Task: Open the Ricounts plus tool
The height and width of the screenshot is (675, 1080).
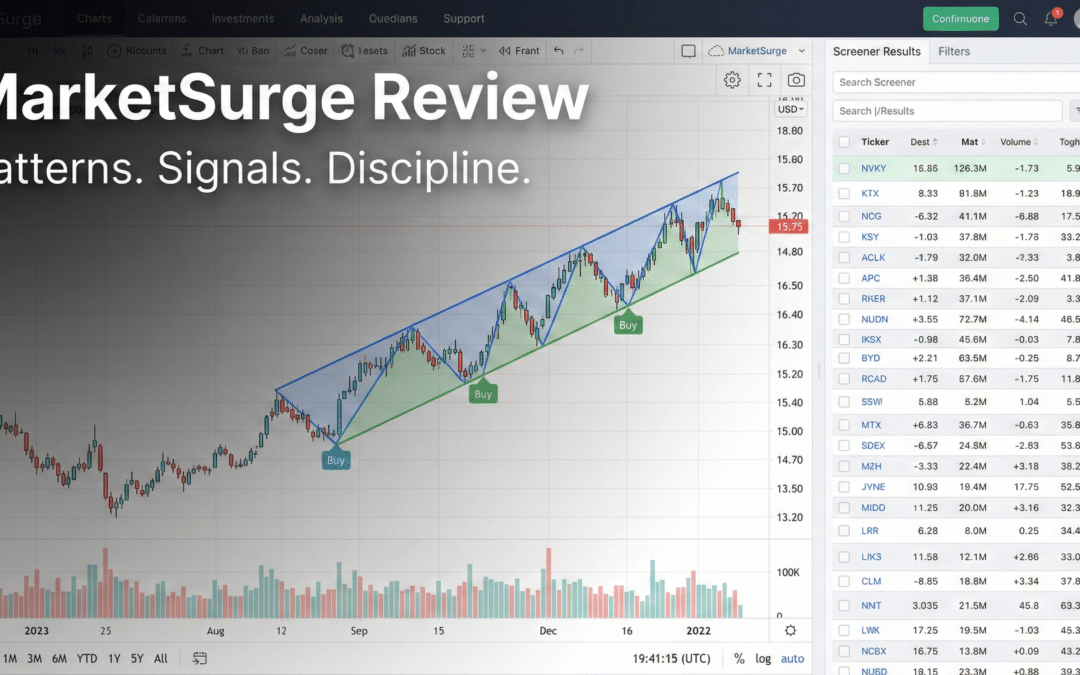Action: pyautogui.click(x=137, y=51)
